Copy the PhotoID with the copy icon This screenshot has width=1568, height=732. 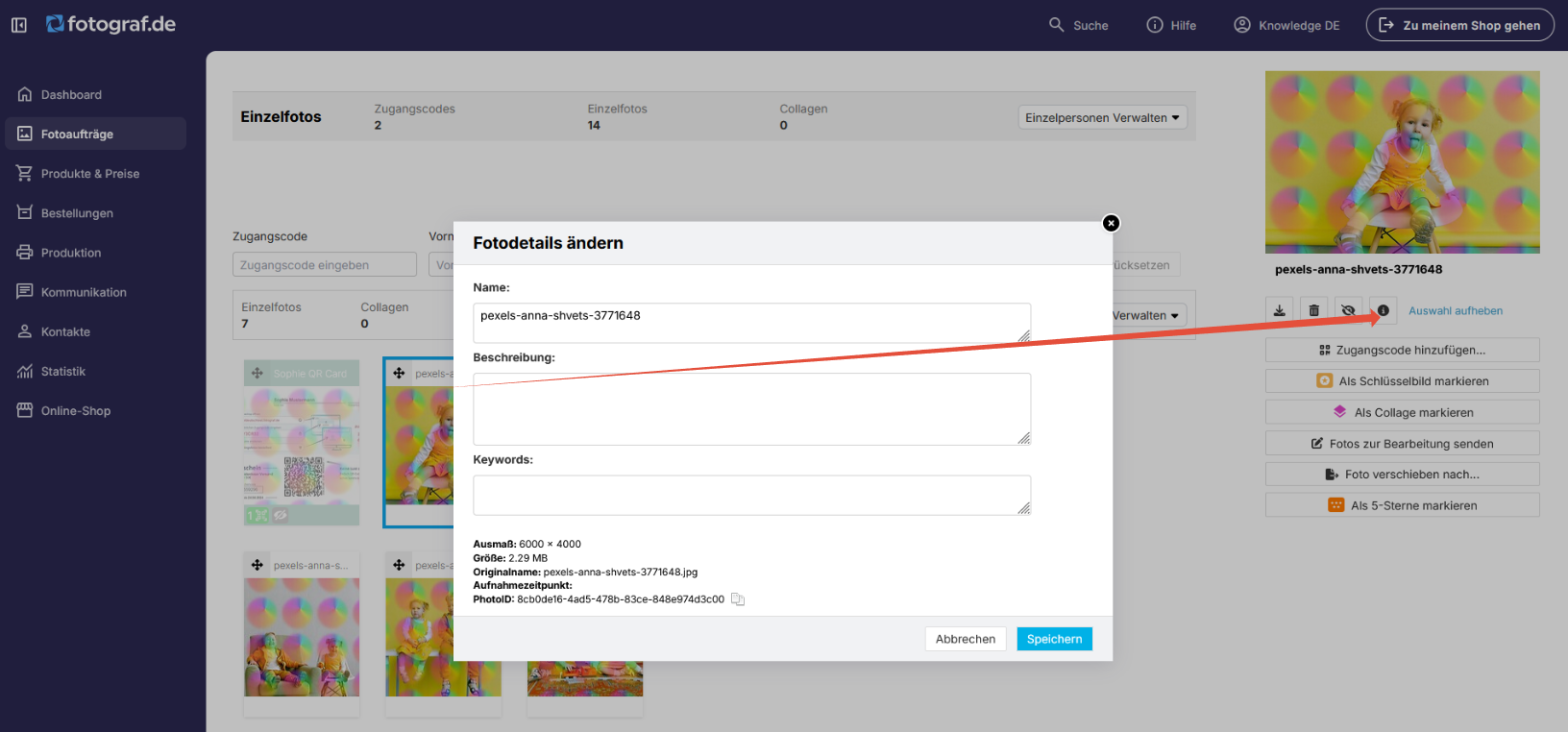click(x=738, y=599)
